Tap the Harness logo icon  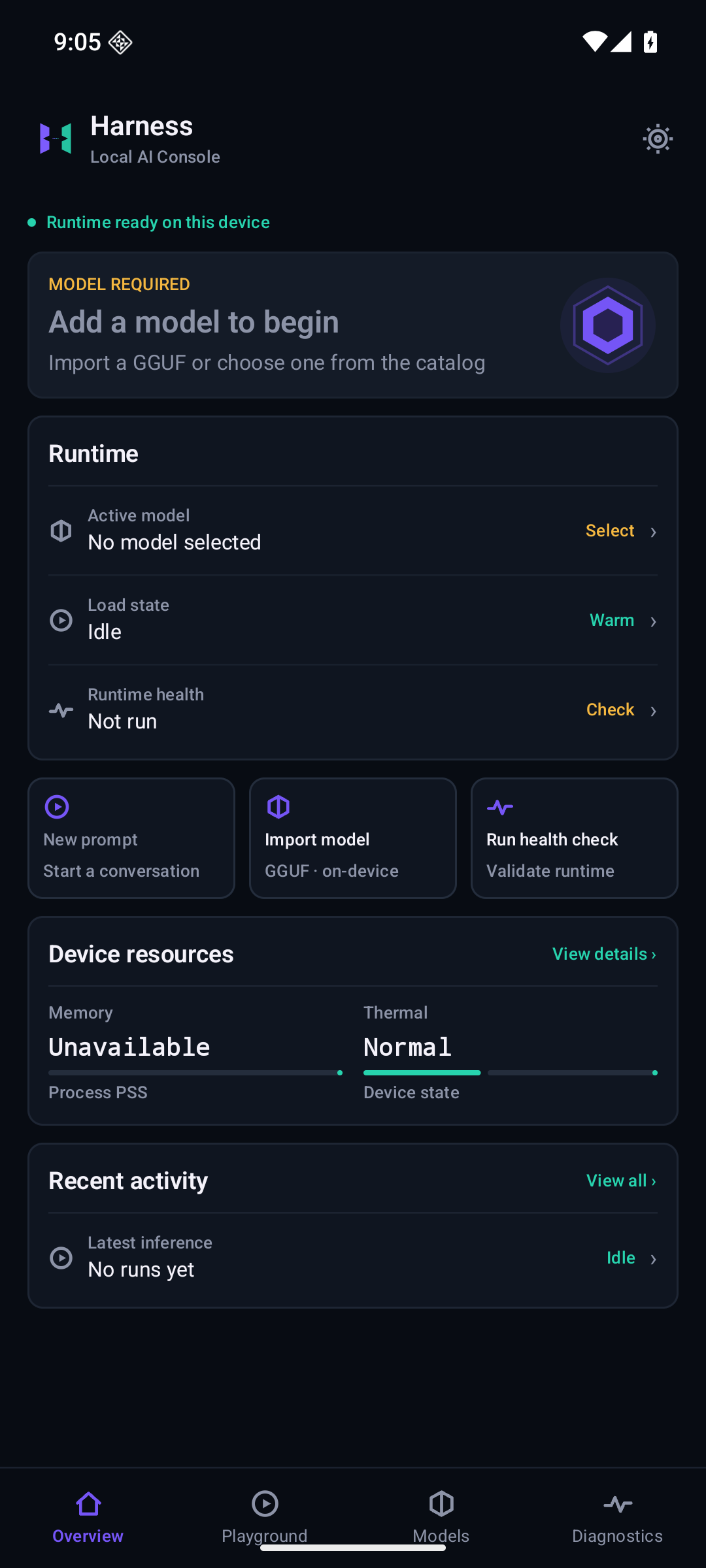(x=56, y=139)
